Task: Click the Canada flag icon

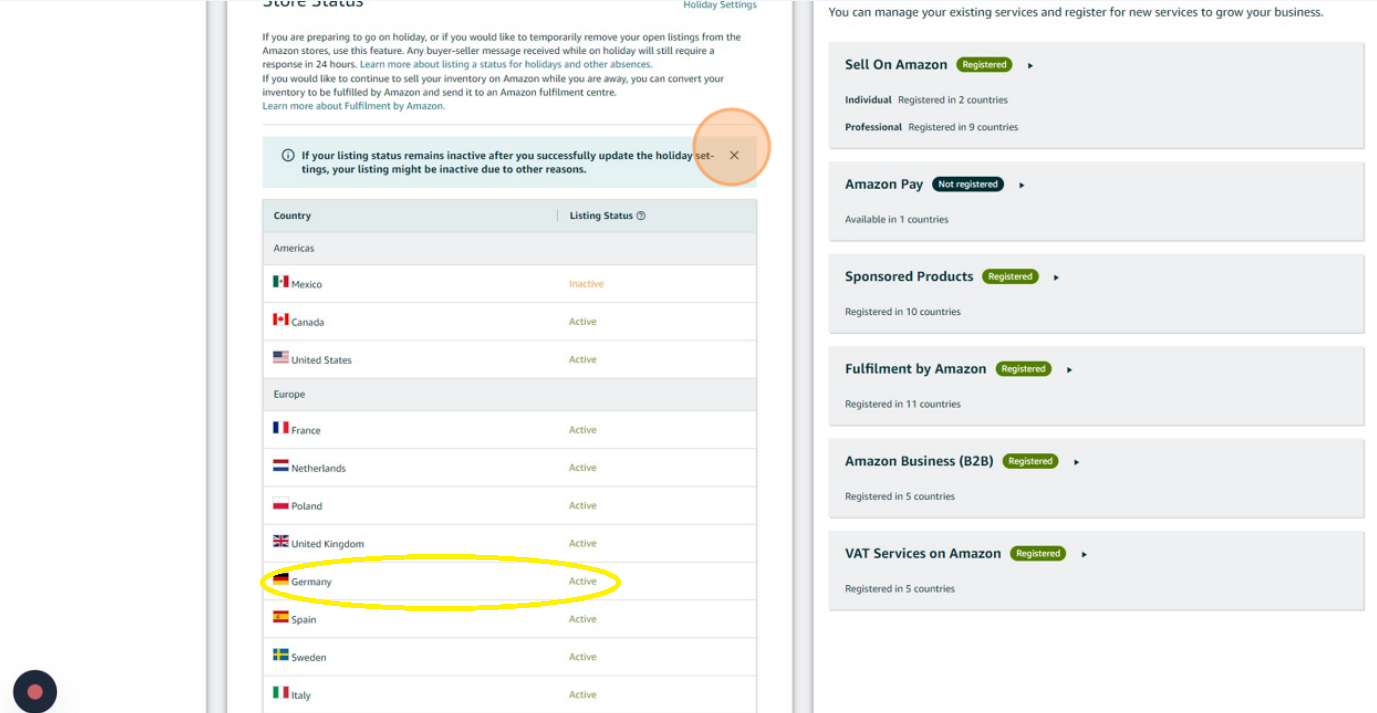Action: tap(281, 320)
